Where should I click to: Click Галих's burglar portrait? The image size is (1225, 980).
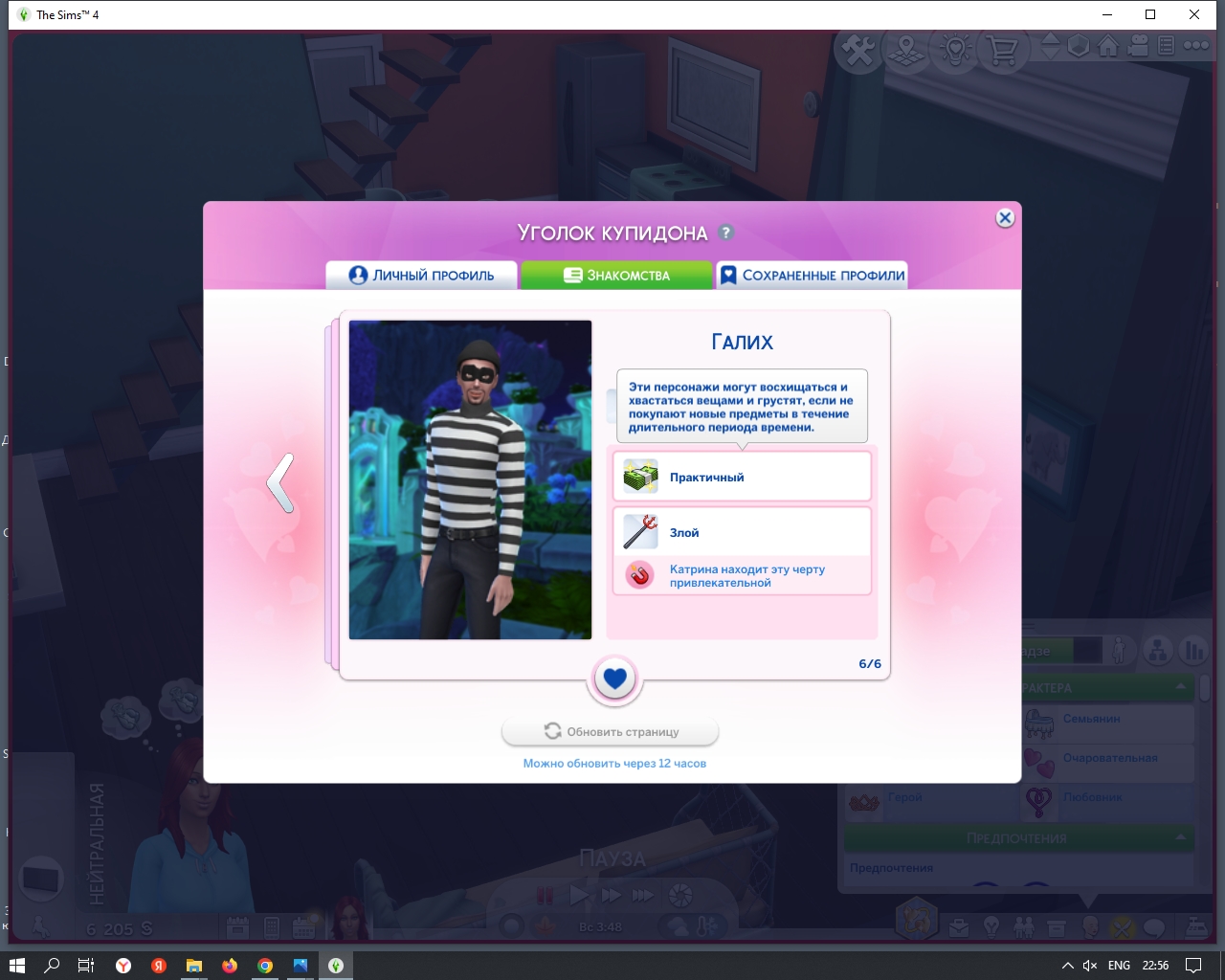470,479
